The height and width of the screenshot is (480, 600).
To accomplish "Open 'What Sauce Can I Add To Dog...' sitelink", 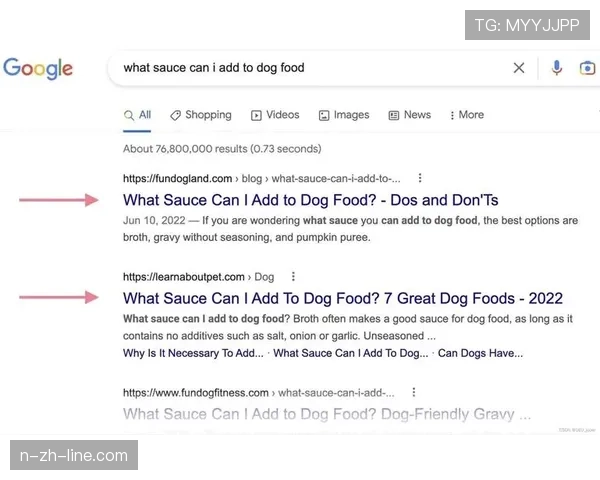I will 351,353.
